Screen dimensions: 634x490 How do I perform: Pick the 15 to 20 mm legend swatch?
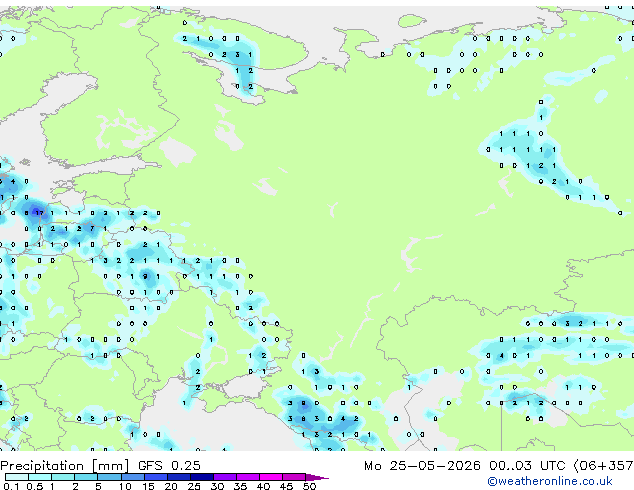pyautogui.click(x=155, y=477)
